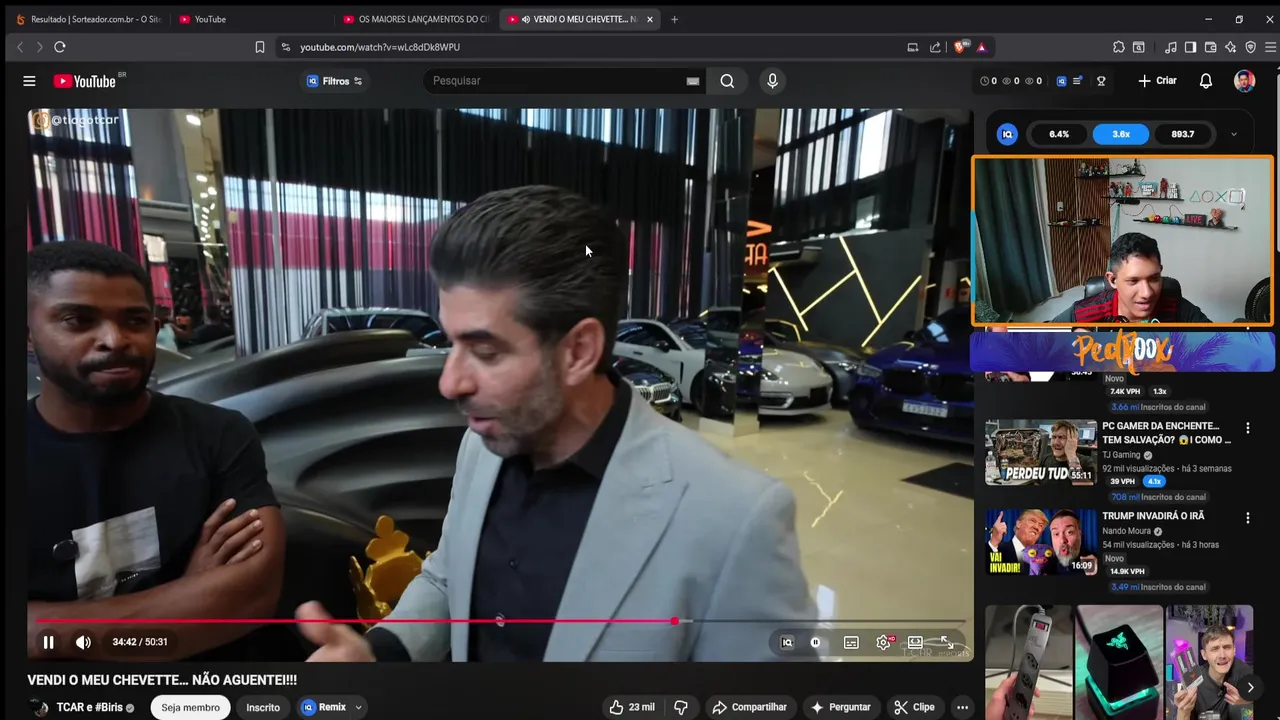
Task: Open the three-dot more actions button
Action: click(962, 707)
